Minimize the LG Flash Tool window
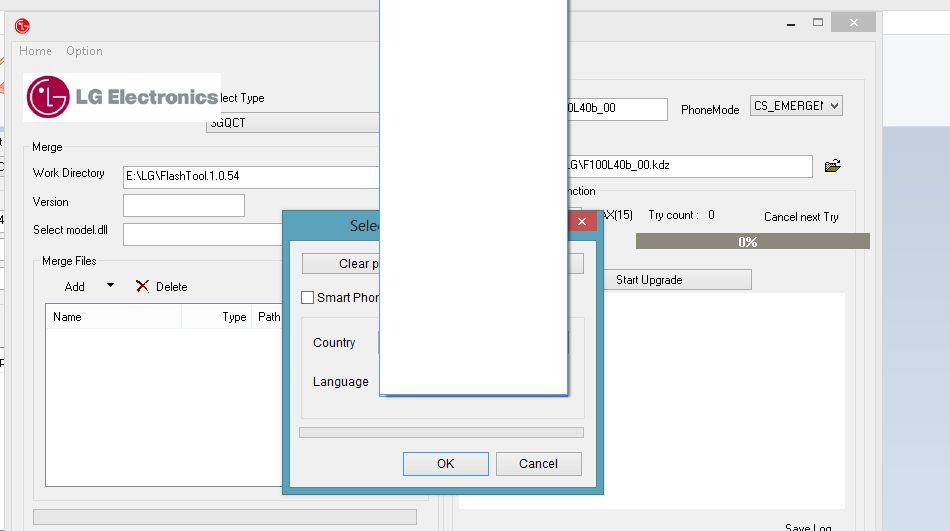950x531 pixels. [x=791, y=23]
